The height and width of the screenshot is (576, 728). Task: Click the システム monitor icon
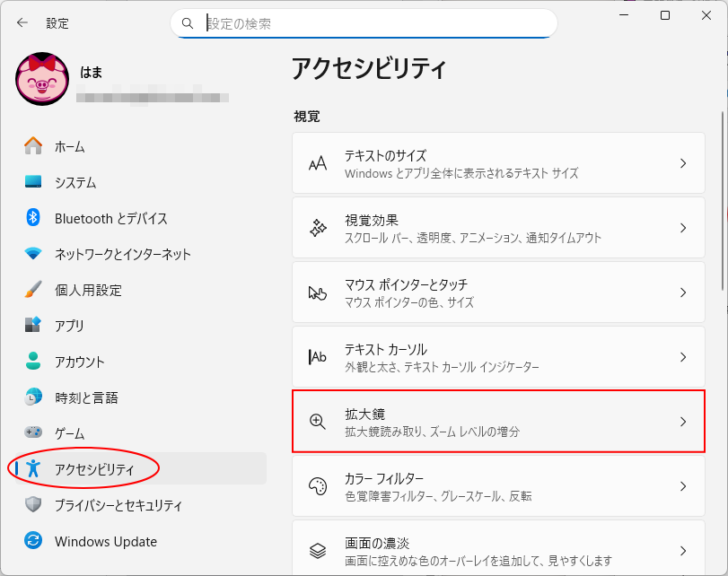(x=33, y=181)
